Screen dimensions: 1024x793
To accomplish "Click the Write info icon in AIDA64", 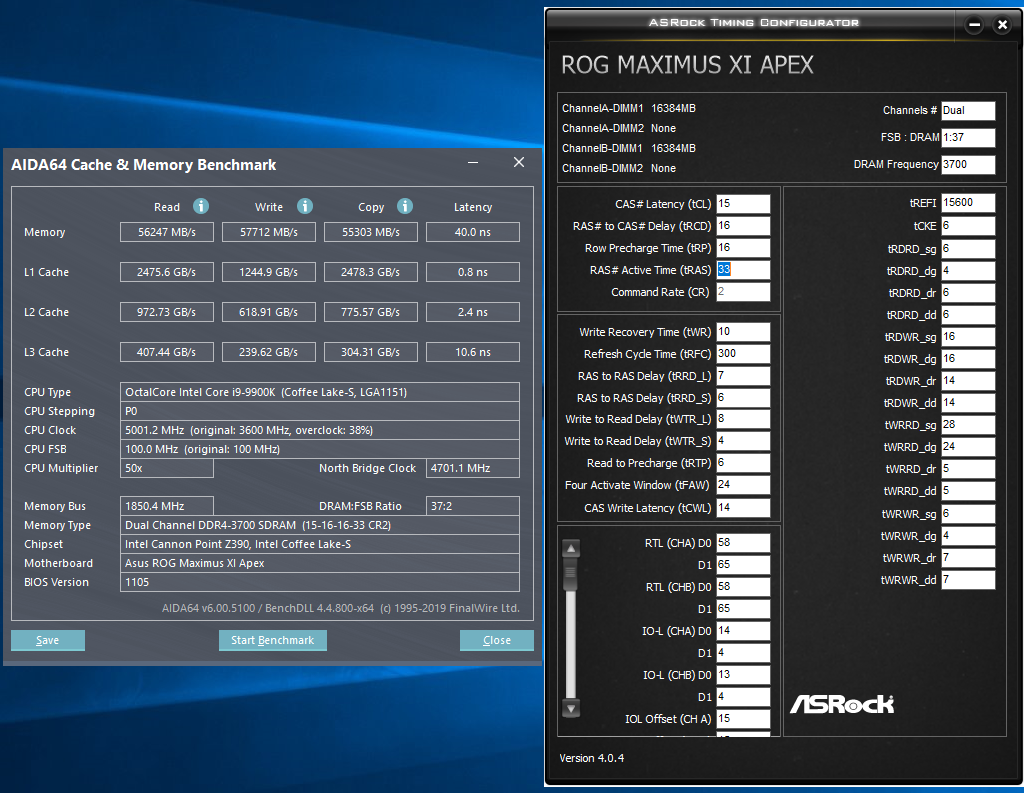I will coord(304,206).
